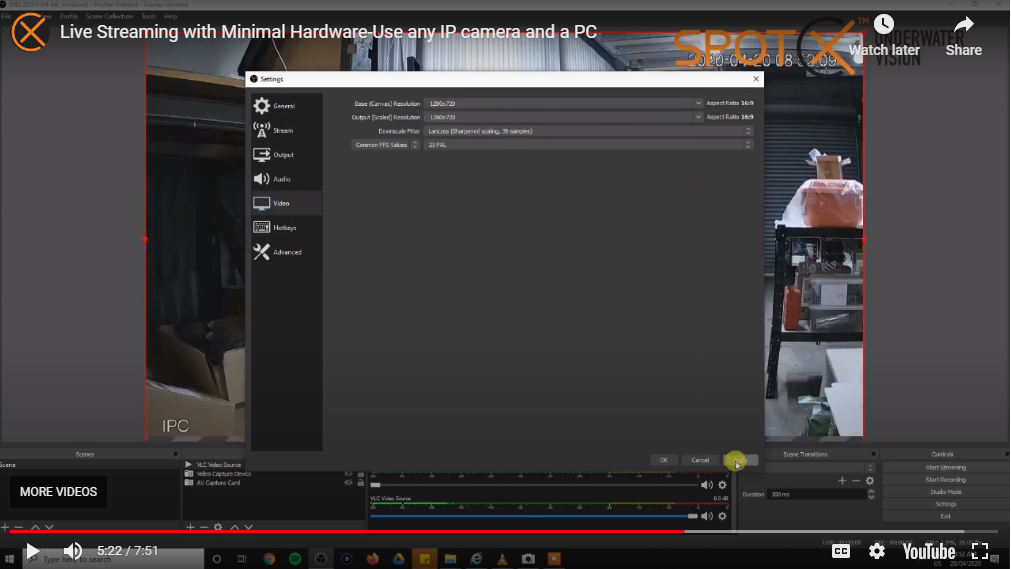The image size is (1011, 569).
Task: Click the Studio Mode button
Action: point(945,492)
